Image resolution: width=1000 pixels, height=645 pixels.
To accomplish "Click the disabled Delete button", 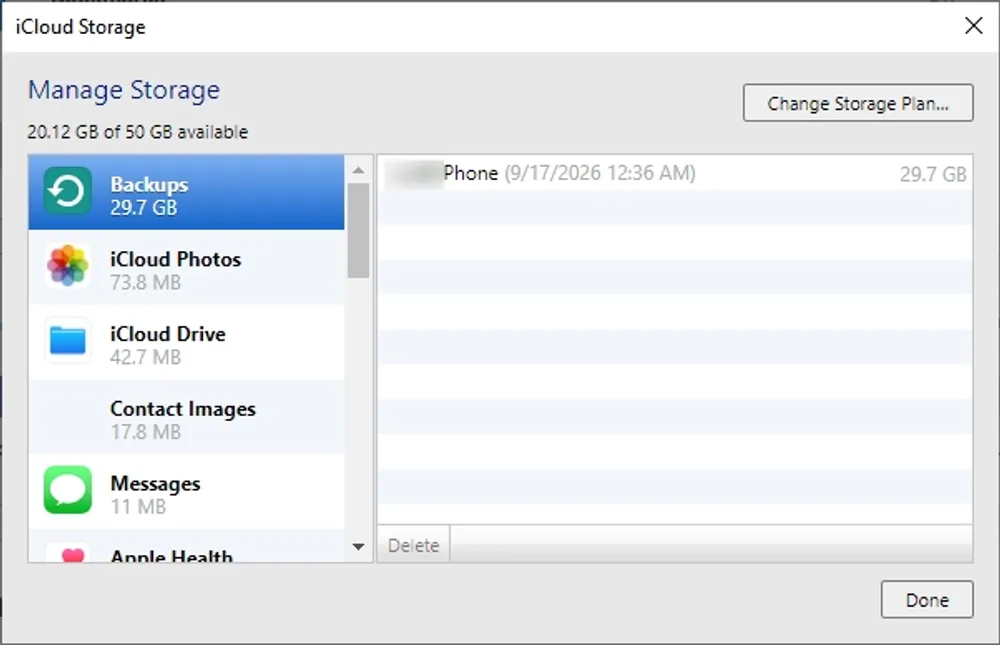I will click(x=413, y=545).
